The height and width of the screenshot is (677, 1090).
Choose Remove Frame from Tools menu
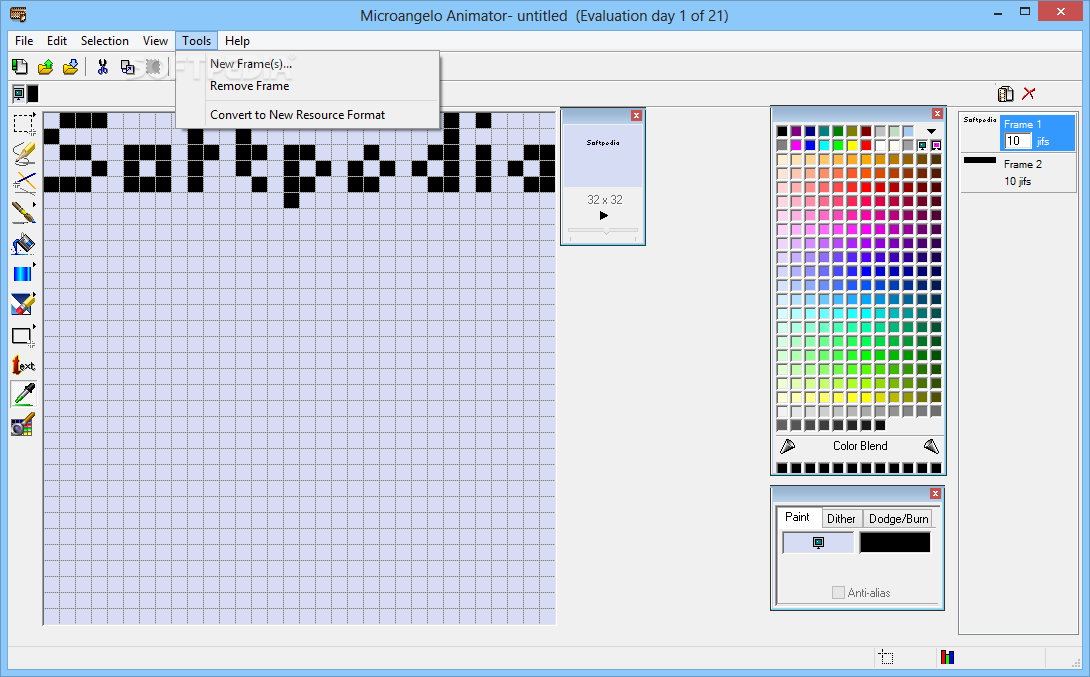307,86
